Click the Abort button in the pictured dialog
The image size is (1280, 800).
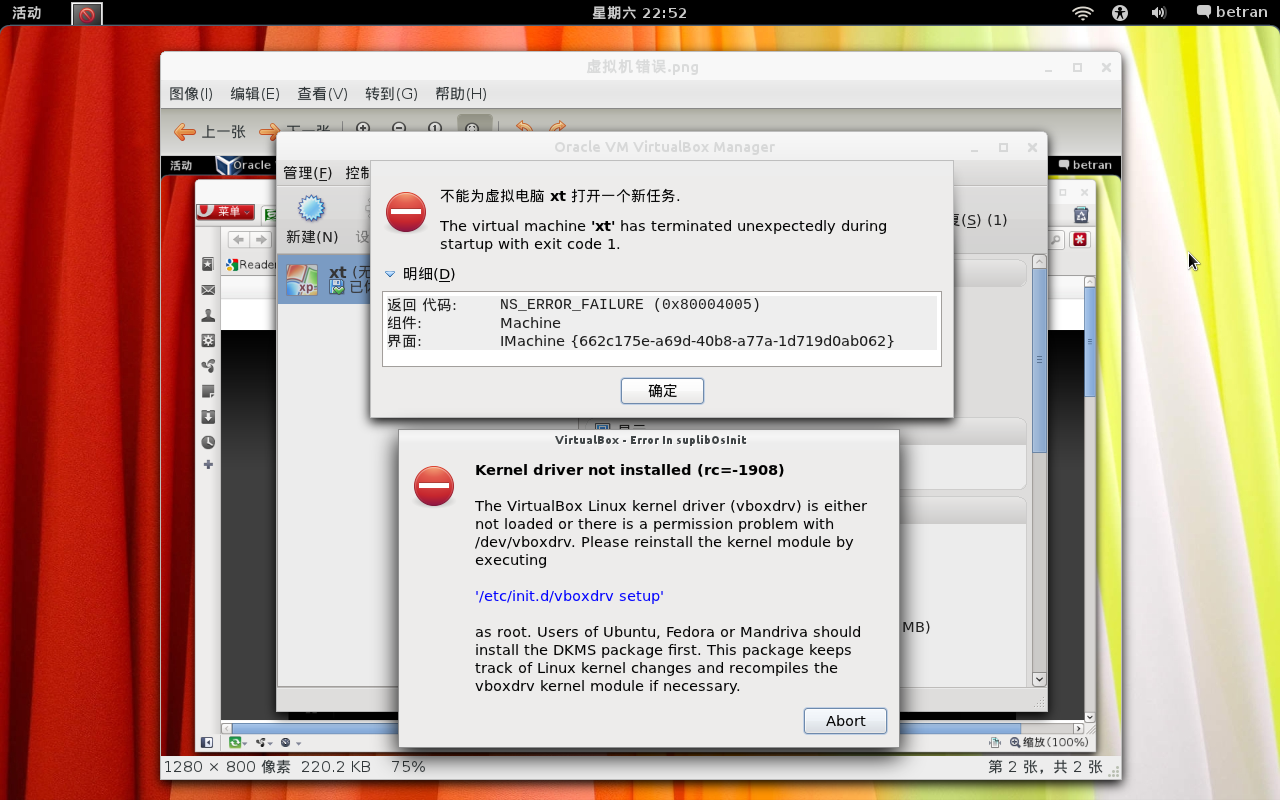[845, 721]
